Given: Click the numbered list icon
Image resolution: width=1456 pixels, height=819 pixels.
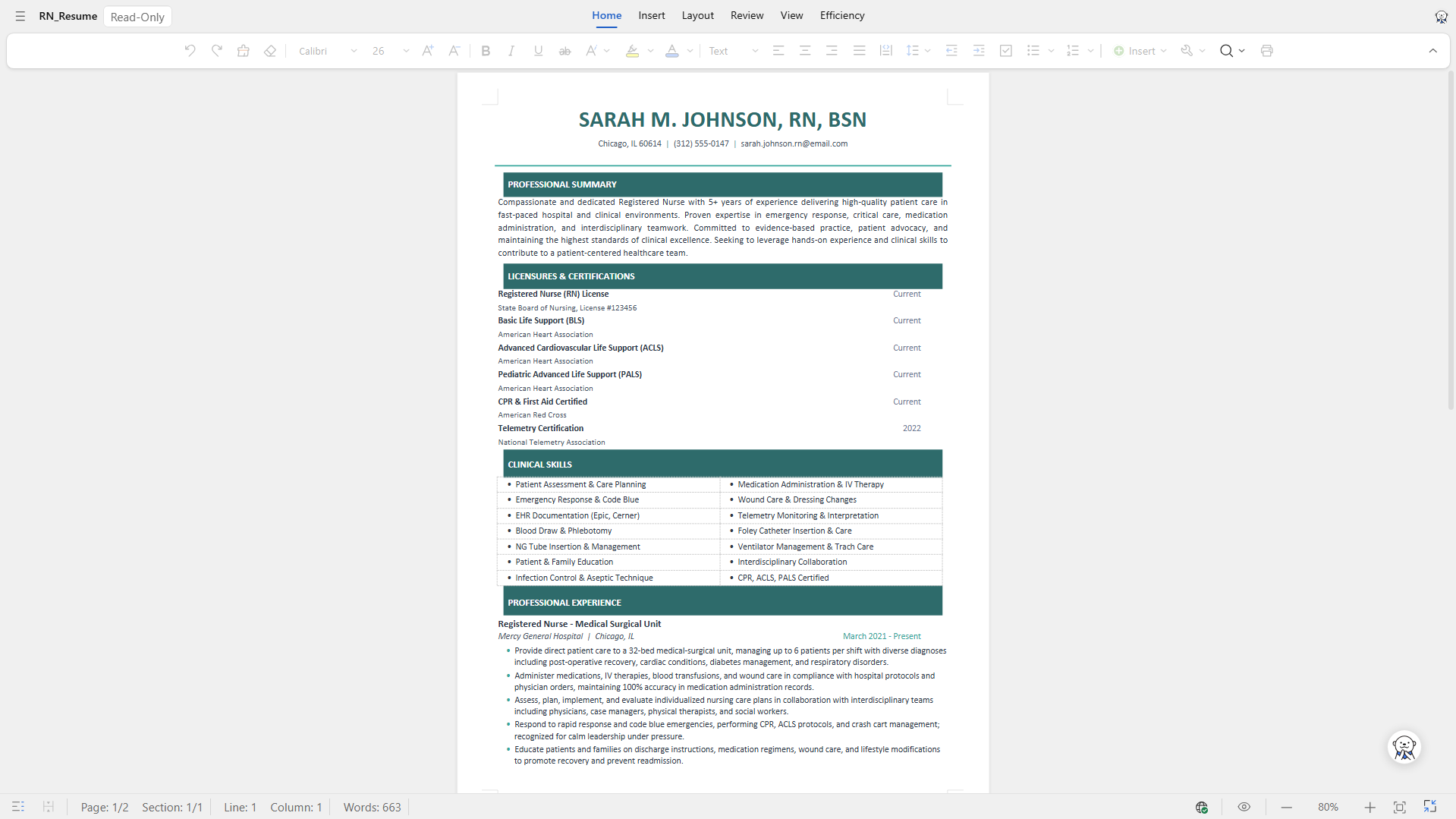Looking at the screenshot, I should [x=1073, y=51].
